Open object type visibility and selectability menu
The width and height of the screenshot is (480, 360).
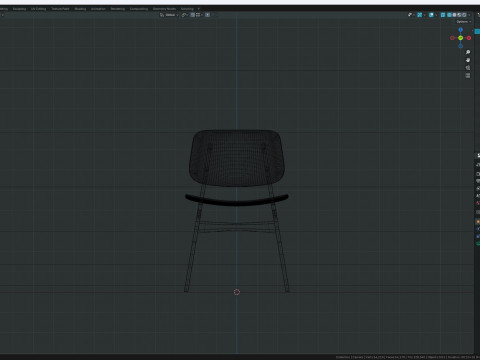(411, 15)
